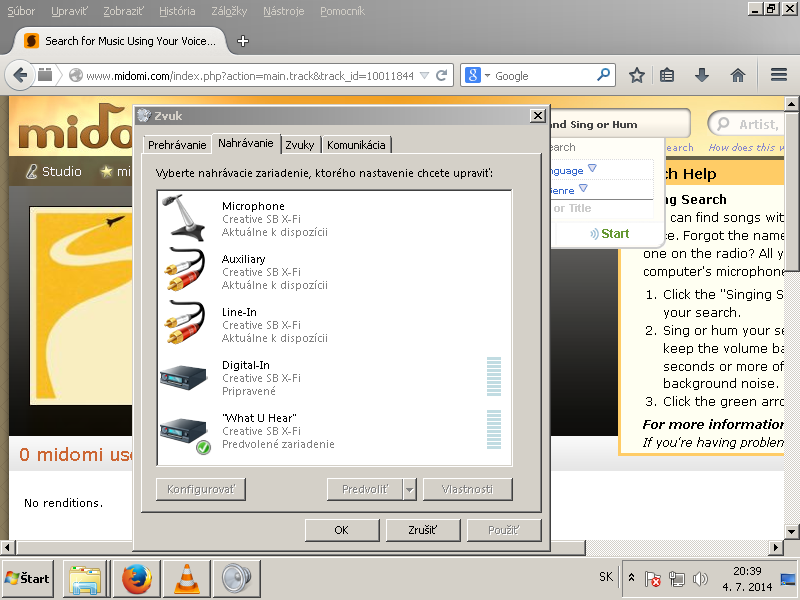
Task: Click the "How does this" help link
Action: coord(746,147)
